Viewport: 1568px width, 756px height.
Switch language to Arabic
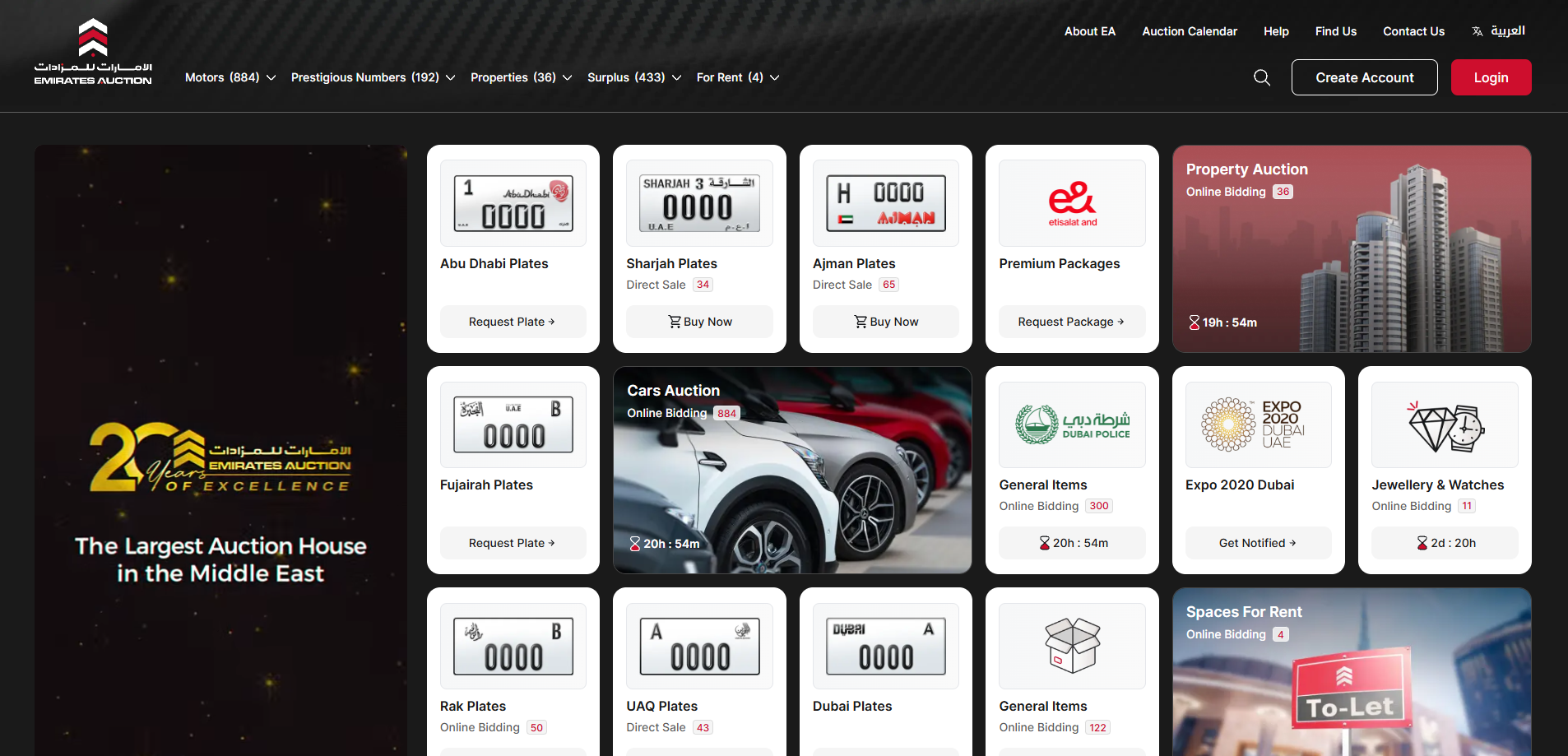pos(1499,31)
